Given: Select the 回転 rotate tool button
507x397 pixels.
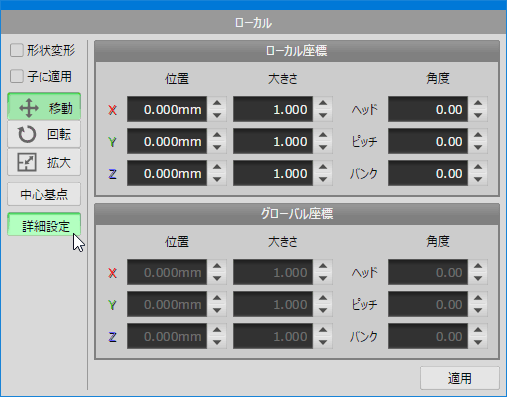Looking at the screenshot, I should [44, 134].
